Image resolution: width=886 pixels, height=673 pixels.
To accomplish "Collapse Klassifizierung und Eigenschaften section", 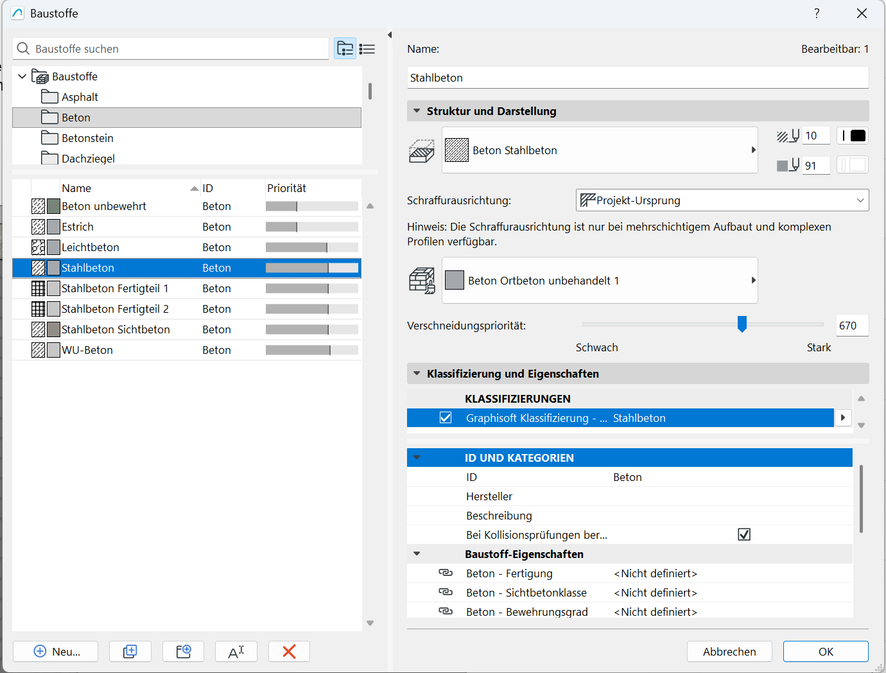I will 417,374.
